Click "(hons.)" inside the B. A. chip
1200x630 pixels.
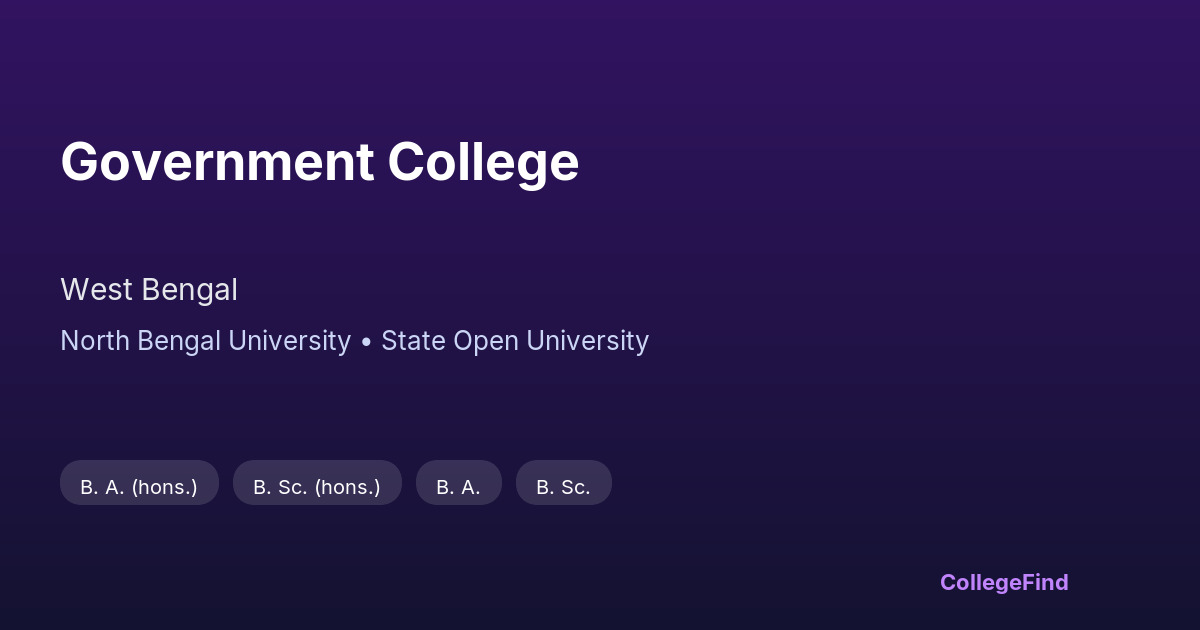pyautogui.click(x=164, y=487)
